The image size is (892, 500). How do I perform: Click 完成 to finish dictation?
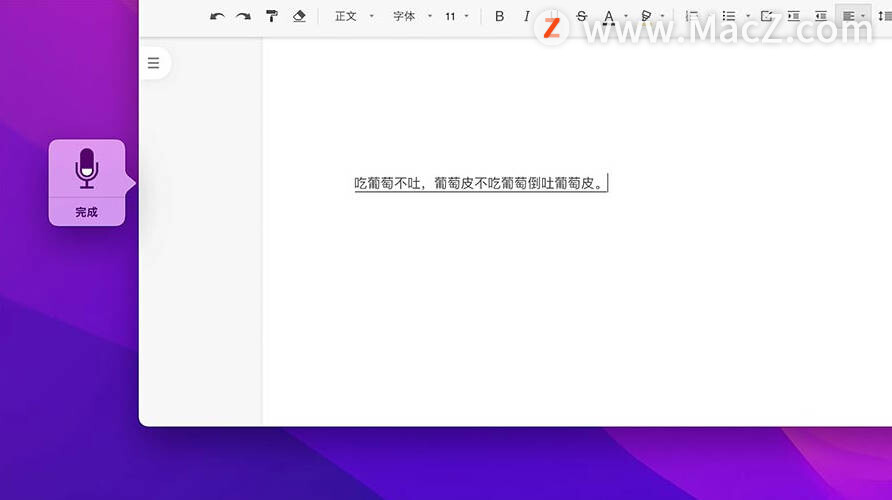86,212
